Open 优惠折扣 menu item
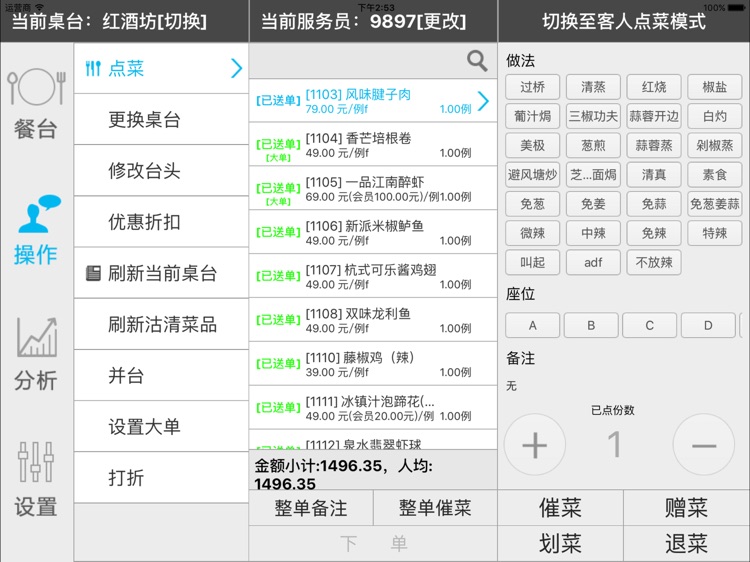750x562 pixels. (x=161, y=222)
